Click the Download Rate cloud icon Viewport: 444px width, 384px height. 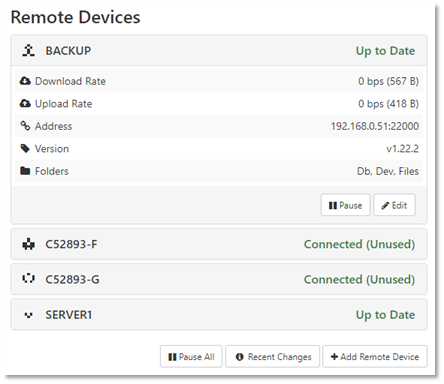pyautogui.click(x=25, y=81)
